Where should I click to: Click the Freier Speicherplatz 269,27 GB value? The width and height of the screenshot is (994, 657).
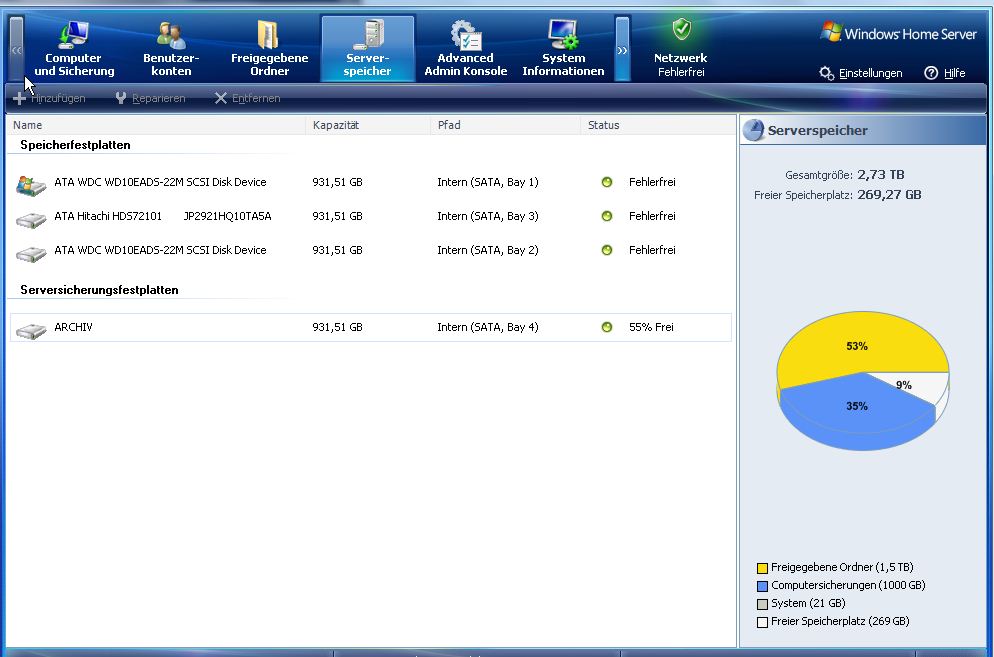889,195
